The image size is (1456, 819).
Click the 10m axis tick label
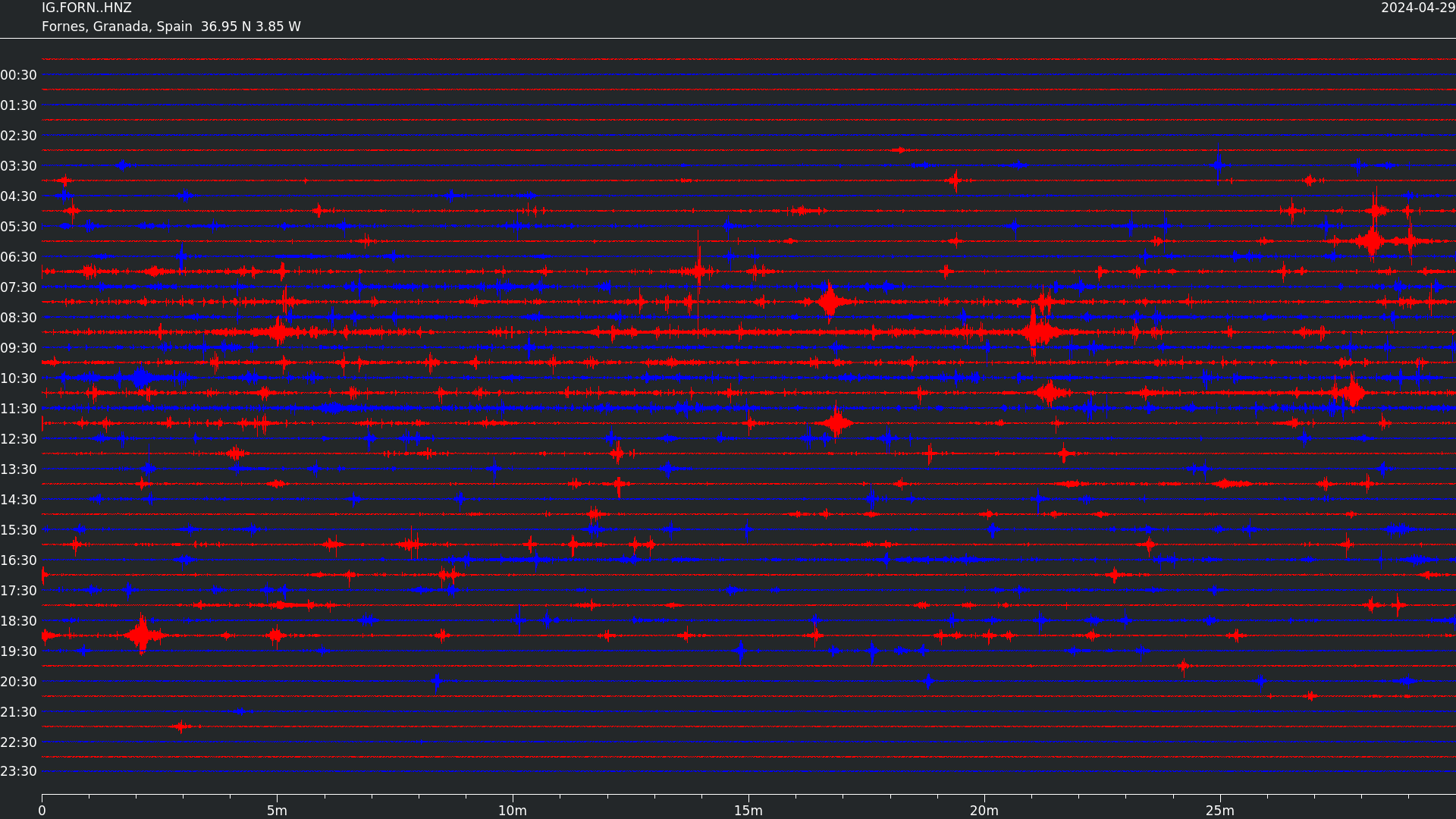click(x=513, y=811)
